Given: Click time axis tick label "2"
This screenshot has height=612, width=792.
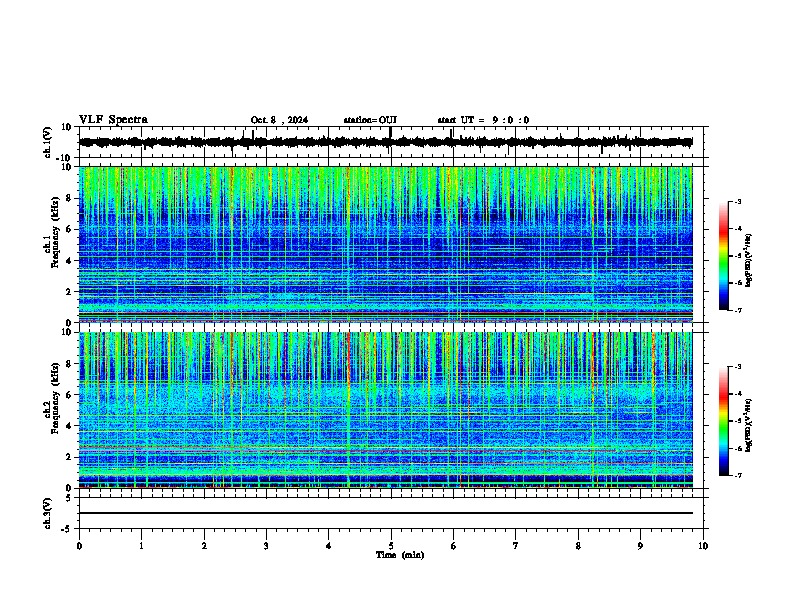Looking at the screenshot, I should coord(204,546).
